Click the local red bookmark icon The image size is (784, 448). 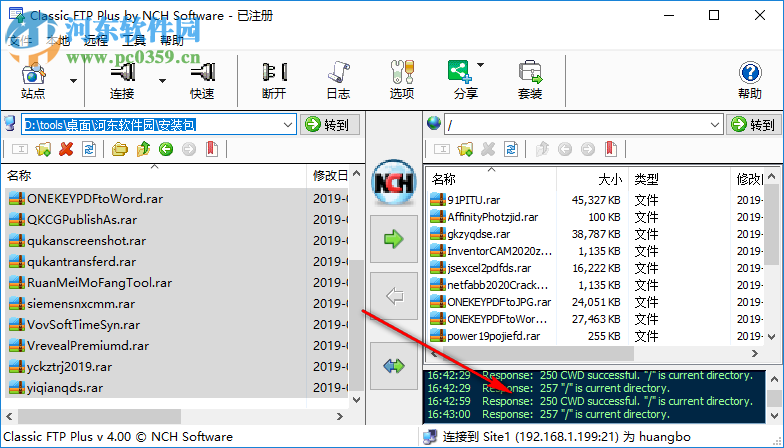[x=212, y=149]
